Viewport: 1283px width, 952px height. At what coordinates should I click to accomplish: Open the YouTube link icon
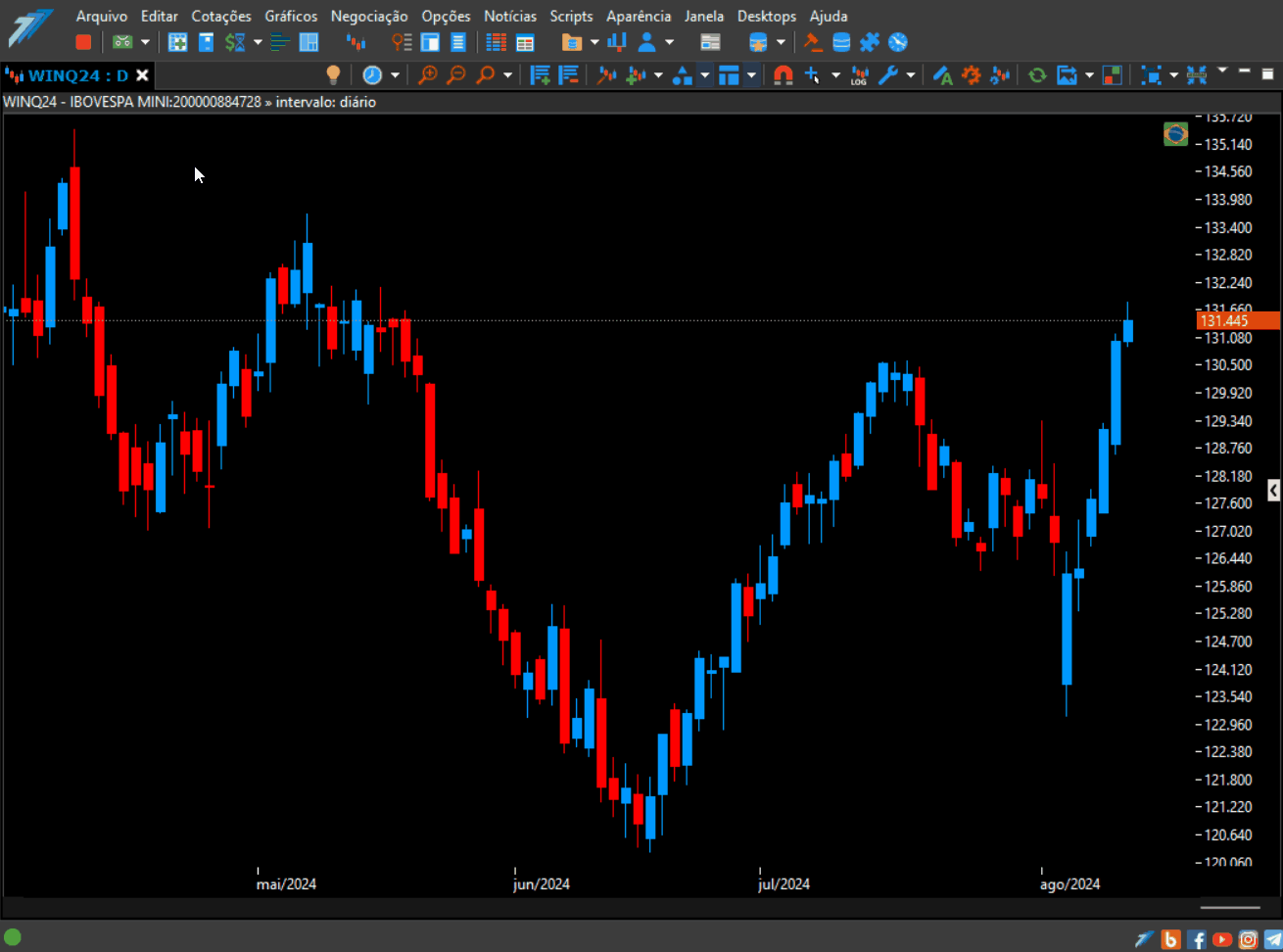coord(1221,940)
